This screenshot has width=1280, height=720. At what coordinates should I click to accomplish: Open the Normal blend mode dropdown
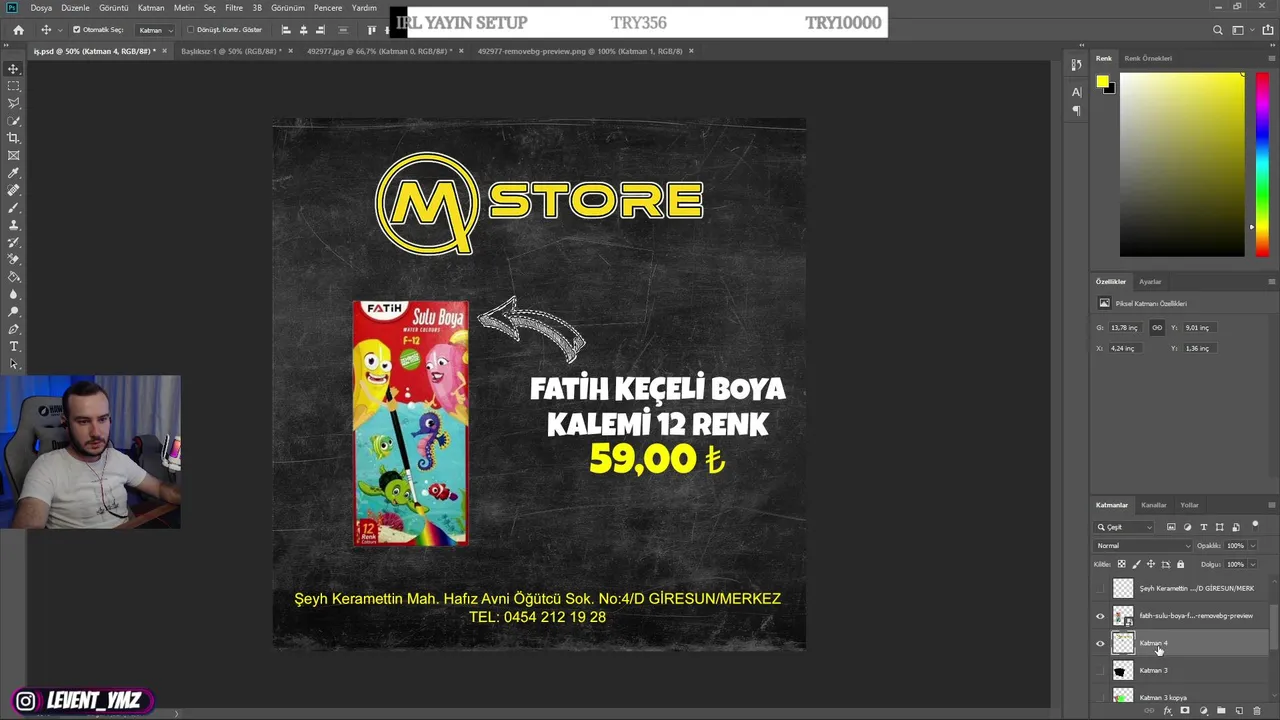point(1143,546)
